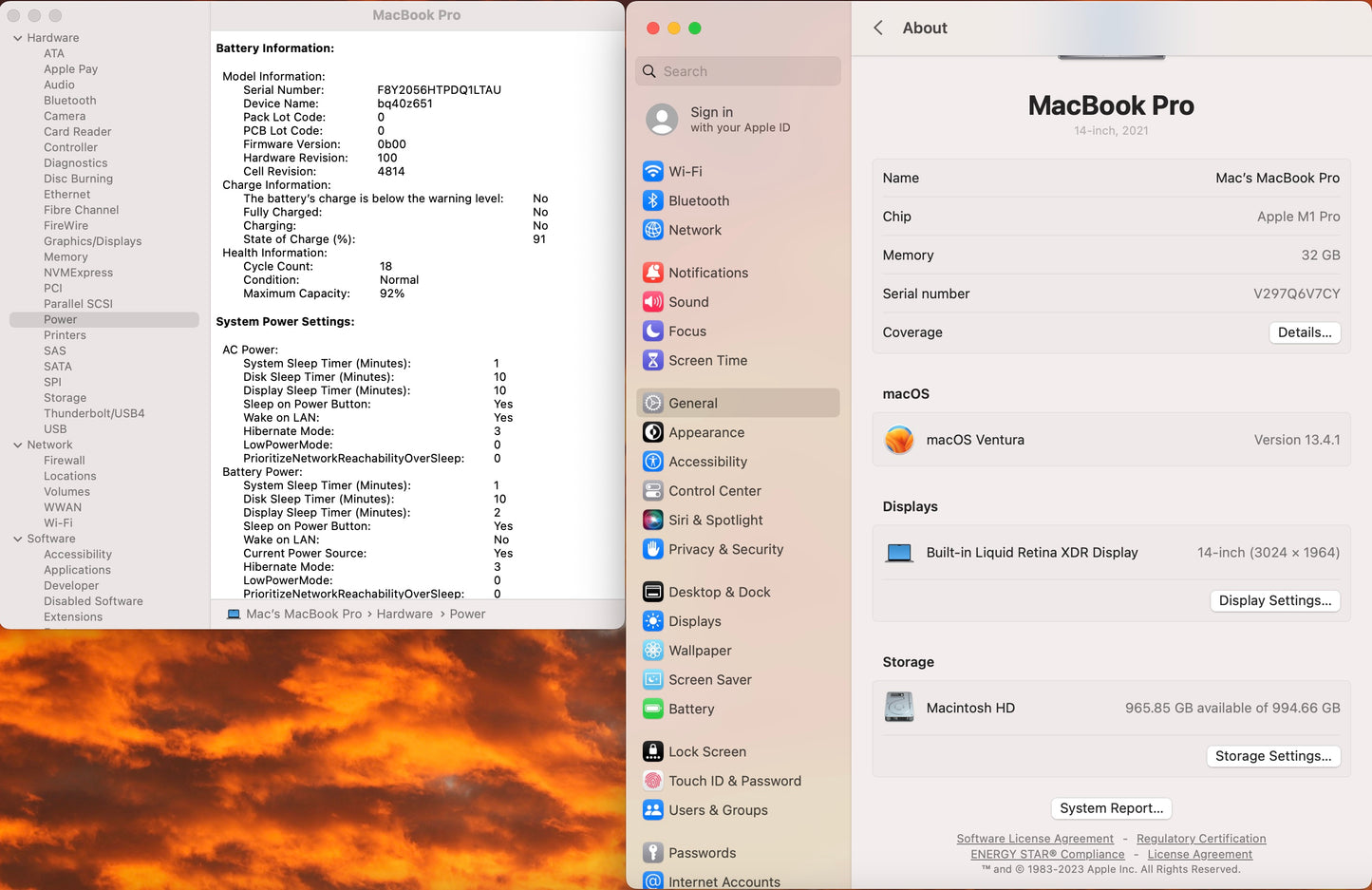Collapse the Hardware section

[16, 37]
